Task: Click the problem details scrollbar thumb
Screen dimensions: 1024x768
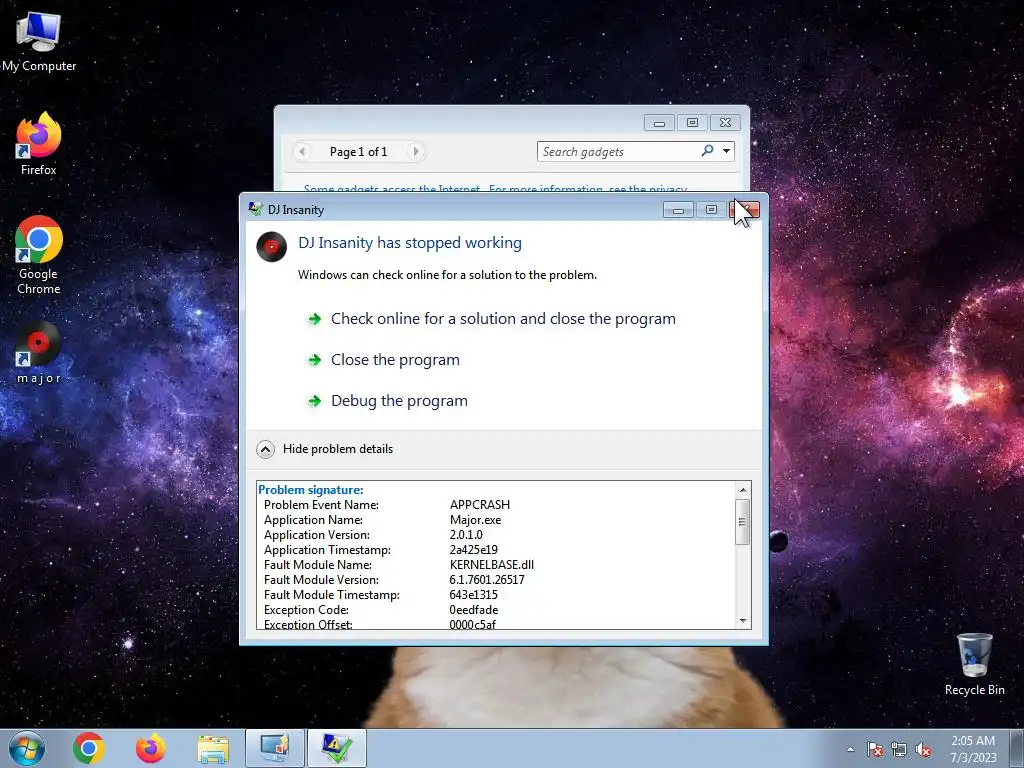Action: pyautogui.click(x=743, y=521)
